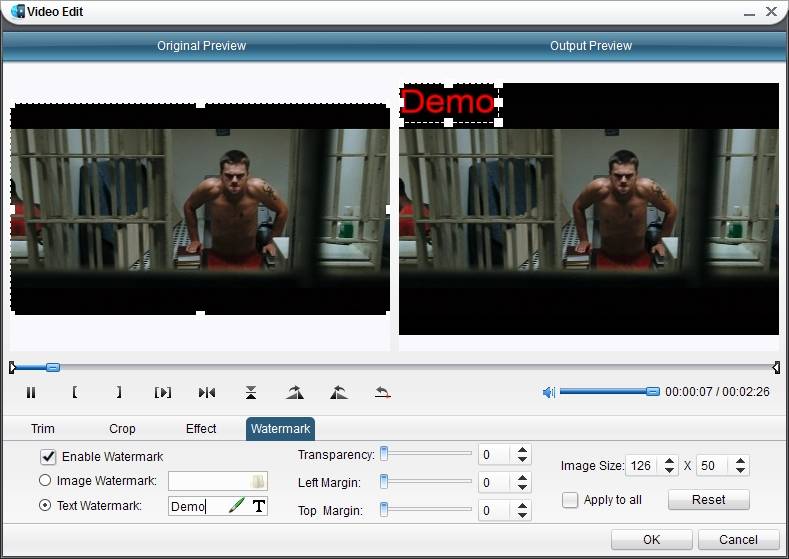Pause the video playback
The width and height of the screenshot is (789, 559).
[31, 392]
